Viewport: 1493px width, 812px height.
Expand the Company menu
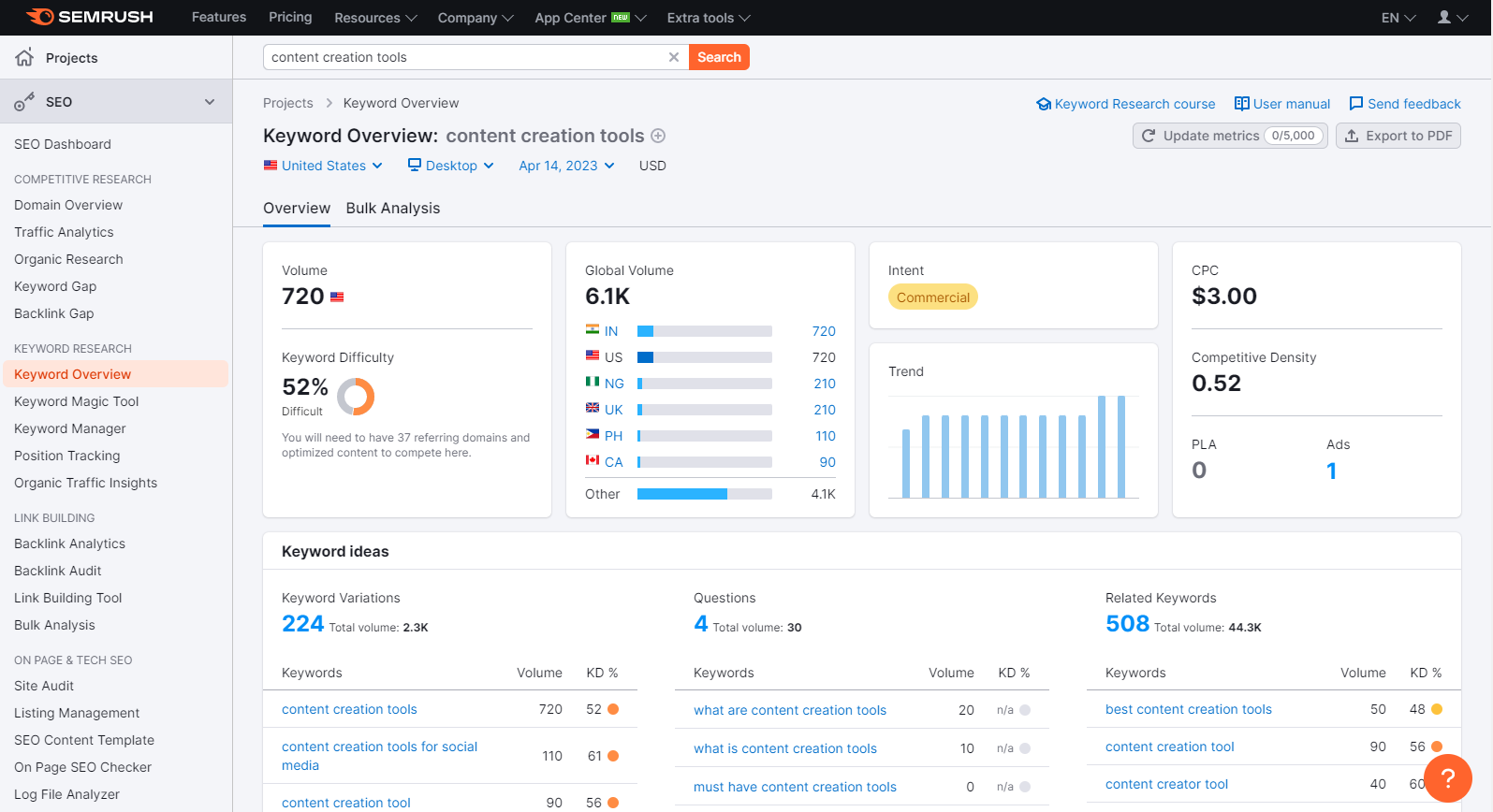476,18
